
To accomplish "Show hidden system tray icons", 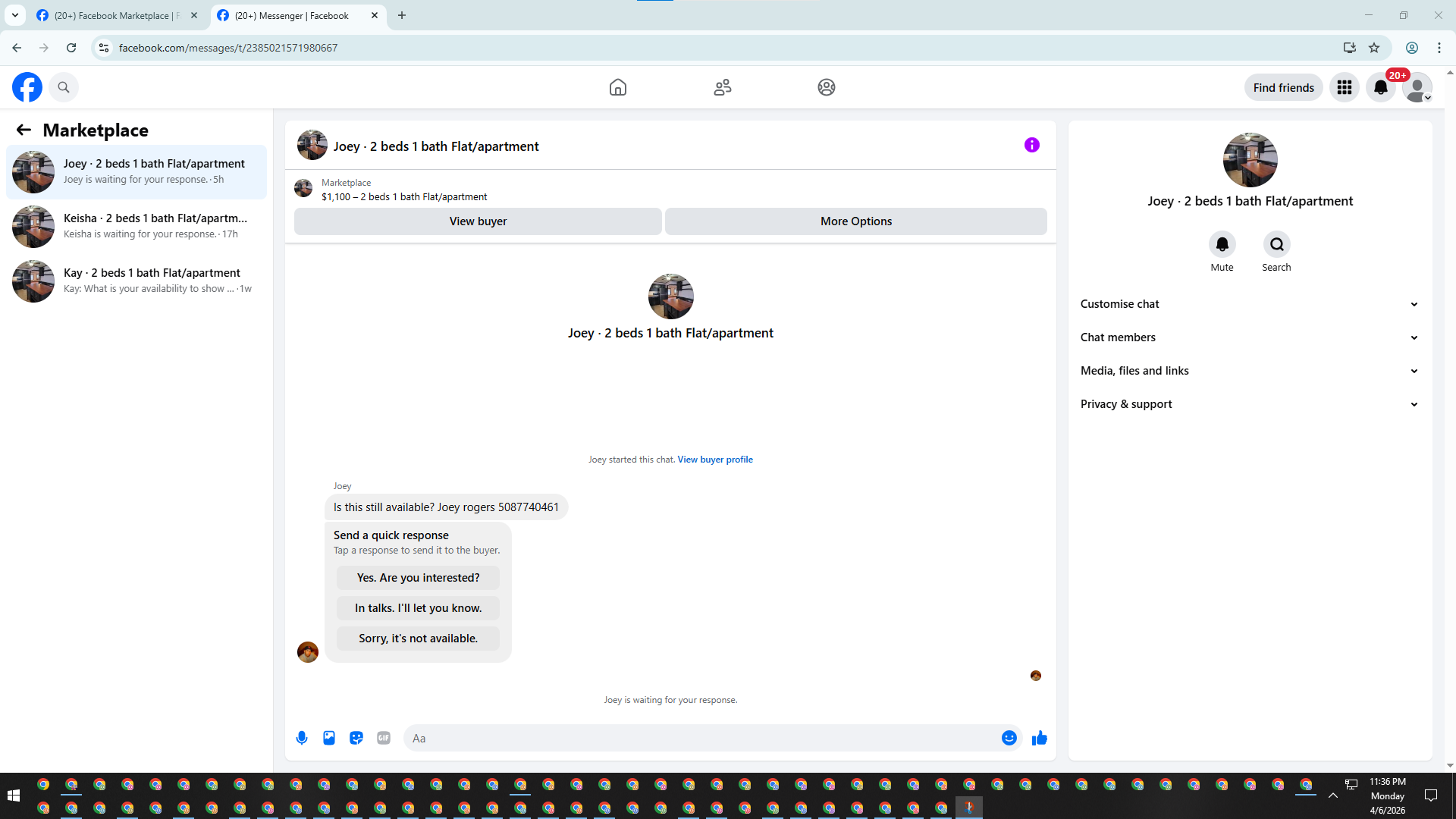I will point(1332,795).
